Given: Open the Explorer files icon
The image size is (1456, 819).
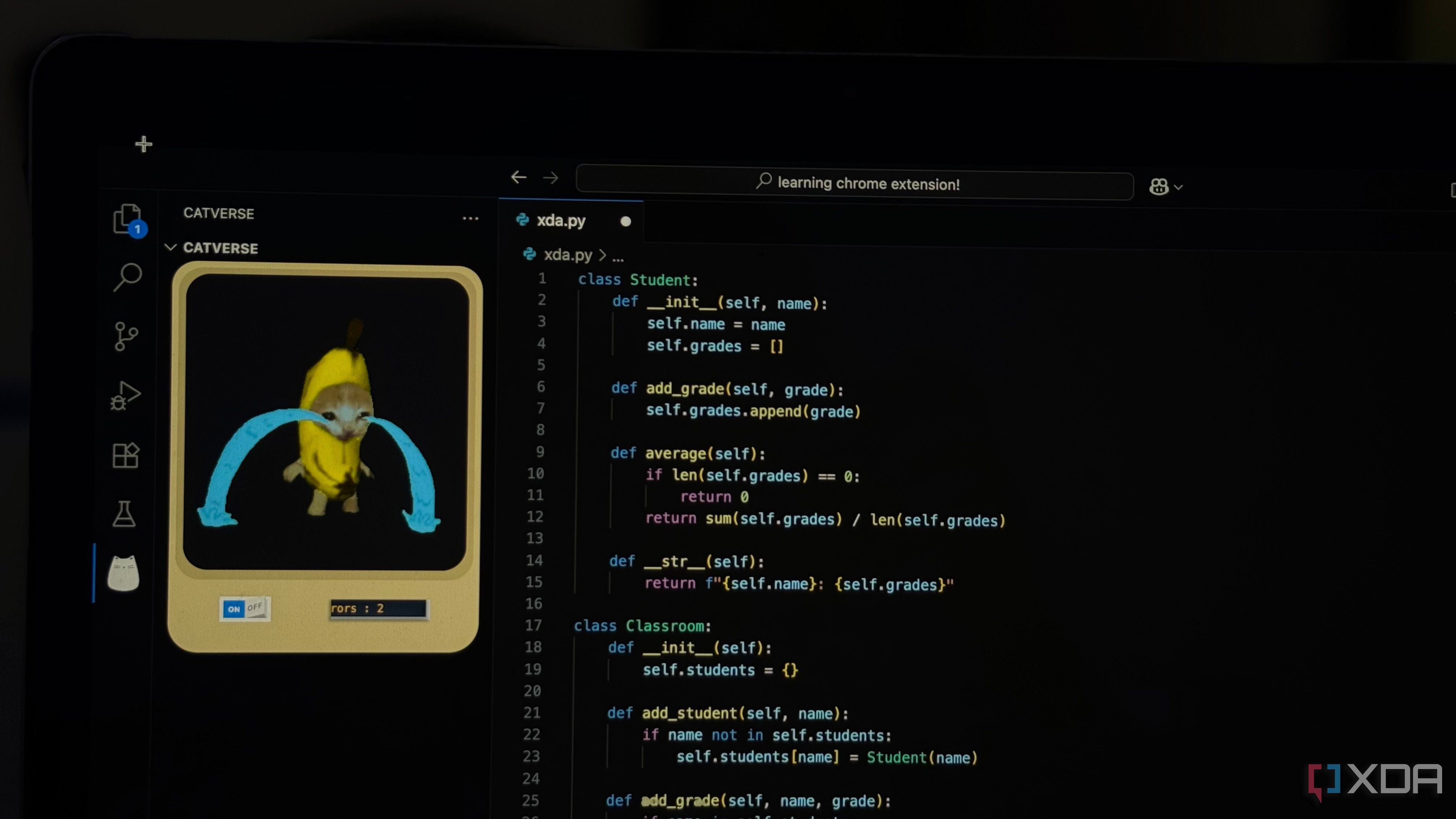Looking at the screenshot, I should pos(127,218).
